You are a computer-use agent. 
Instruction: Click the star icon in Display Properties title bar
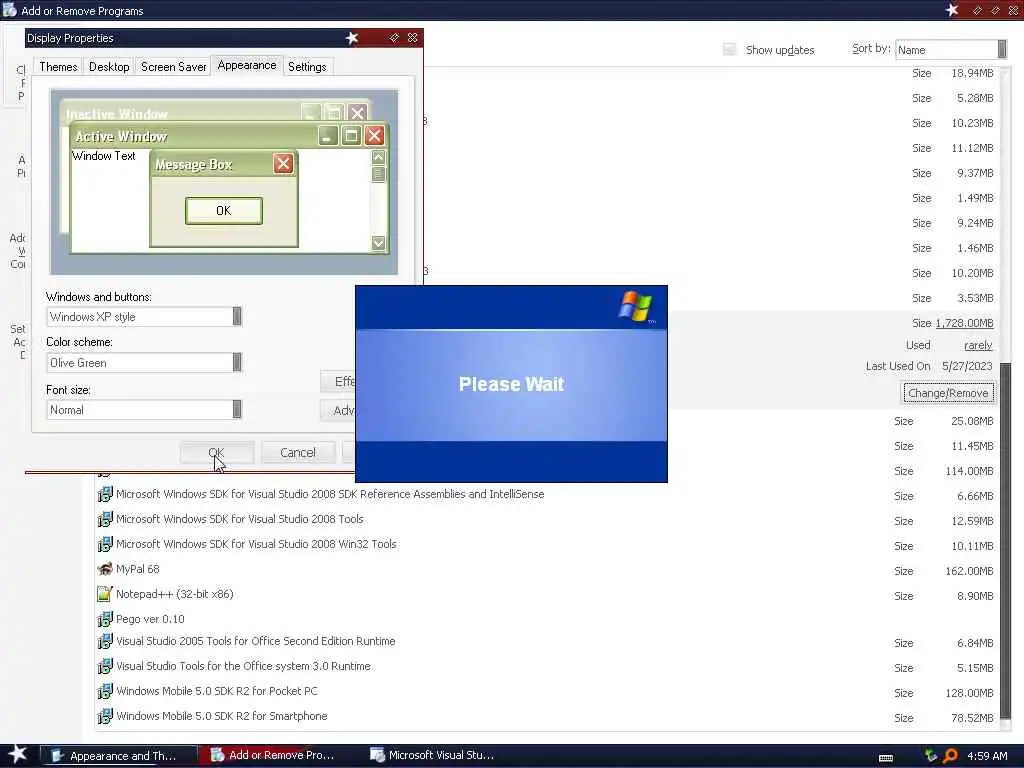pos(352,38)
